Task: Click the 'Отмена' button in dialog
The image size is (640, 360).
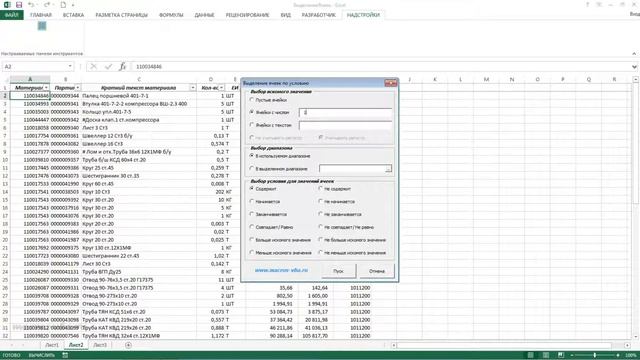Action: click(x=377, y=271)
